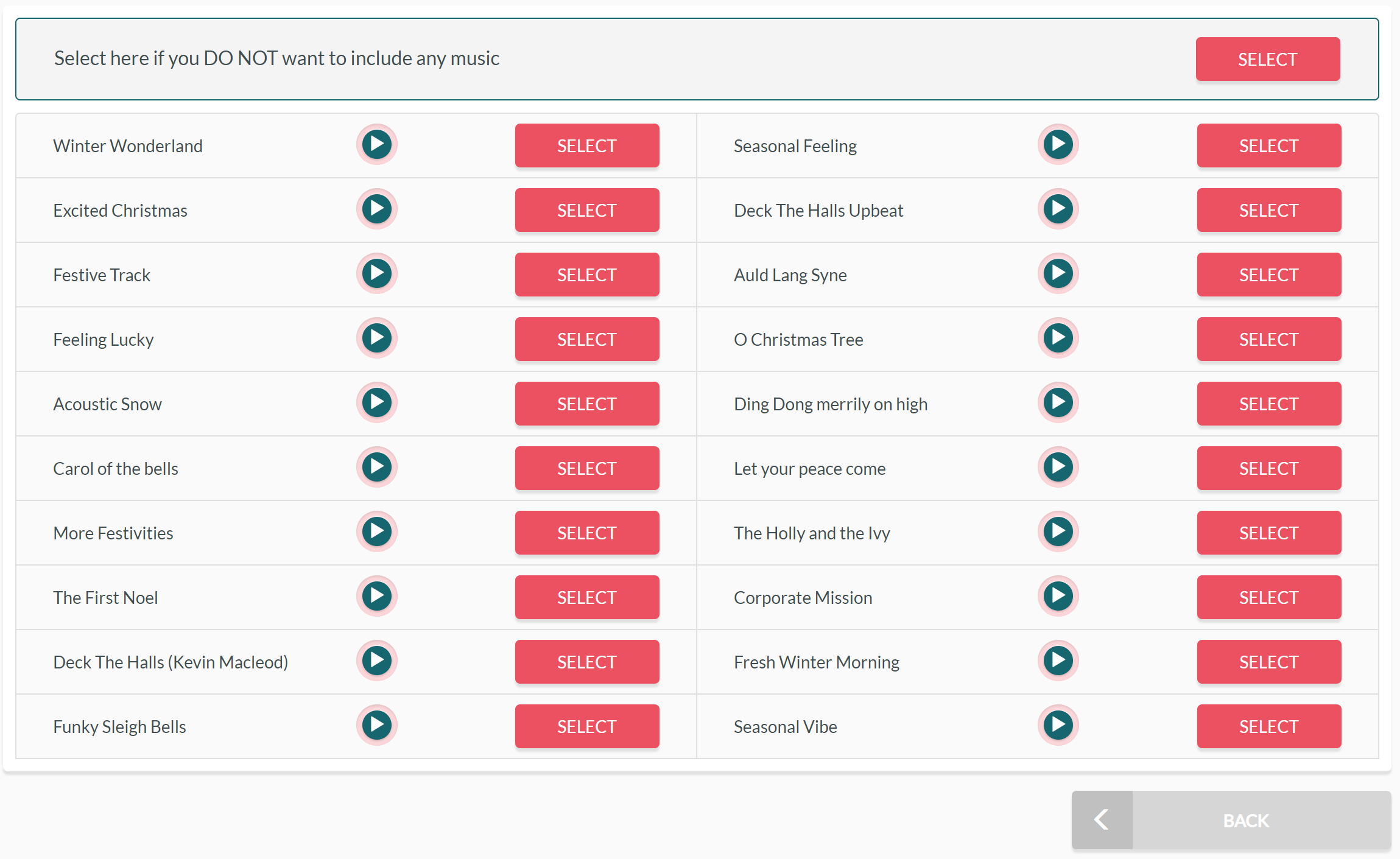This screenshot has height=859, width=1400.
Task: Select Deck The Halls (Kevin Macleod) track
Action: pyautogui.click(x=587, y=662)
